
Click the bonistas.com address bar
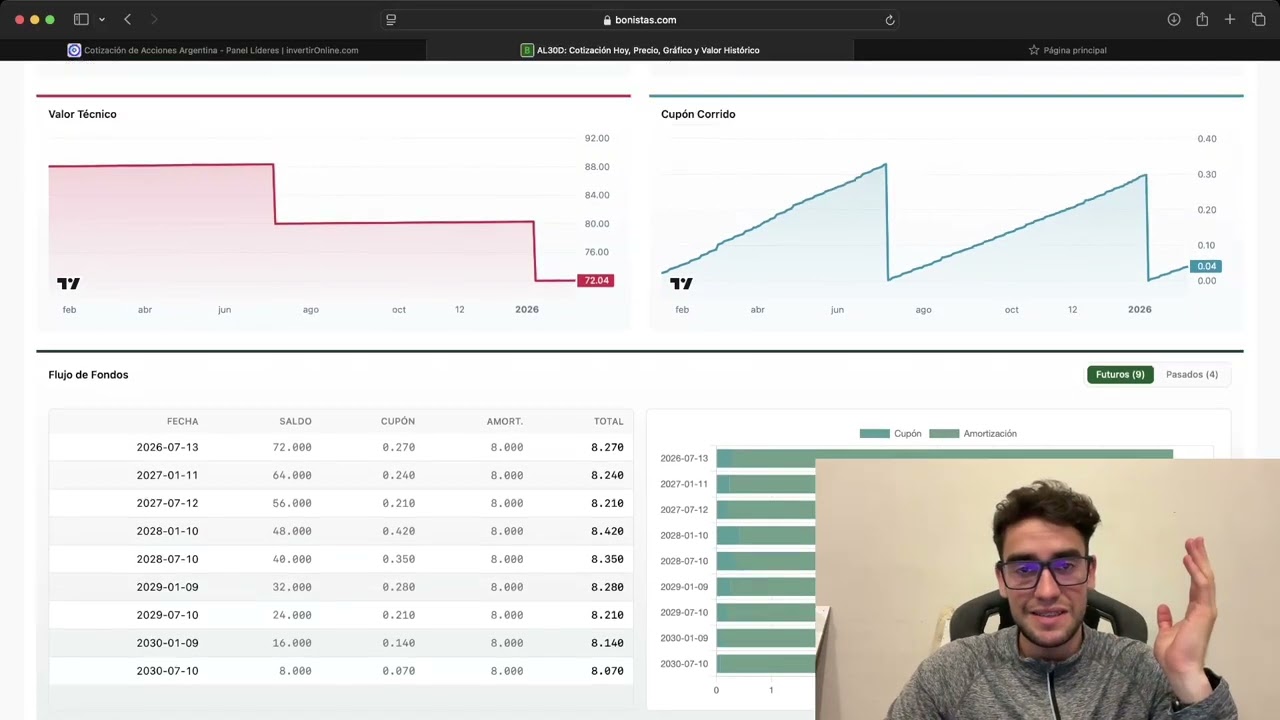click(640, 20)
